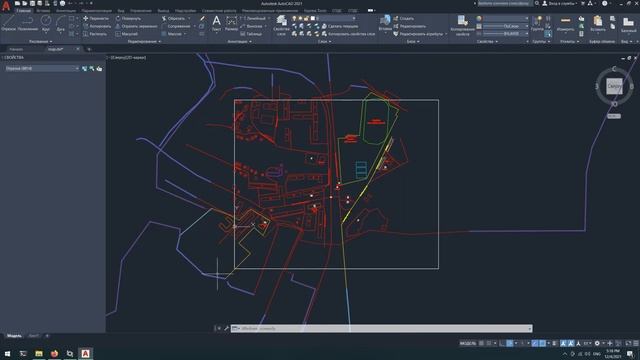This screenshot has height=360, width=640.
Task: Expand the Аннотации panel
Action: (x=239, y=42)
